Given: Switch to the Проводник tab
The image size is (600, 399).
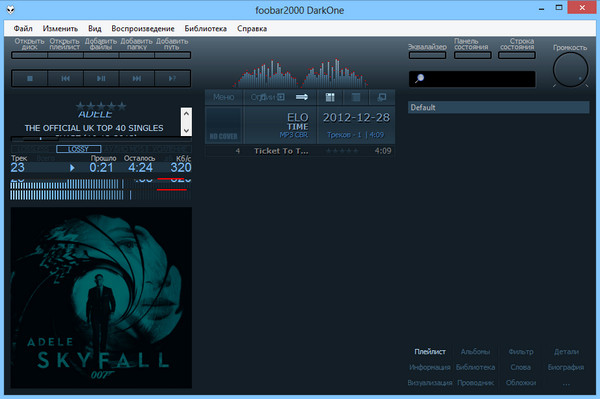Looking at the screenshot, I should (475, 383).
